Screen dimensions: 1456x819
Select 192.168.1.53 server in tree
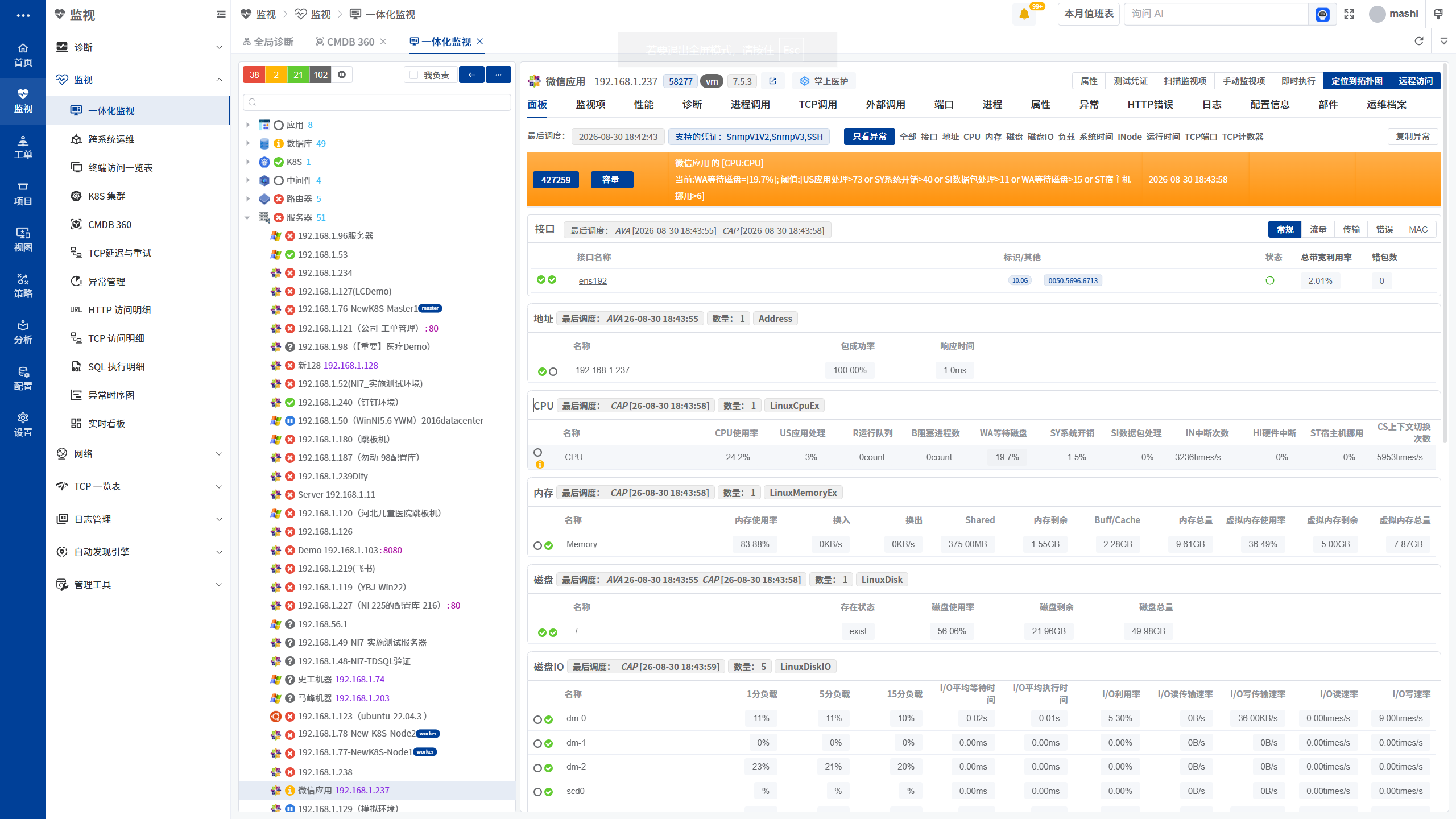point(322,254)
